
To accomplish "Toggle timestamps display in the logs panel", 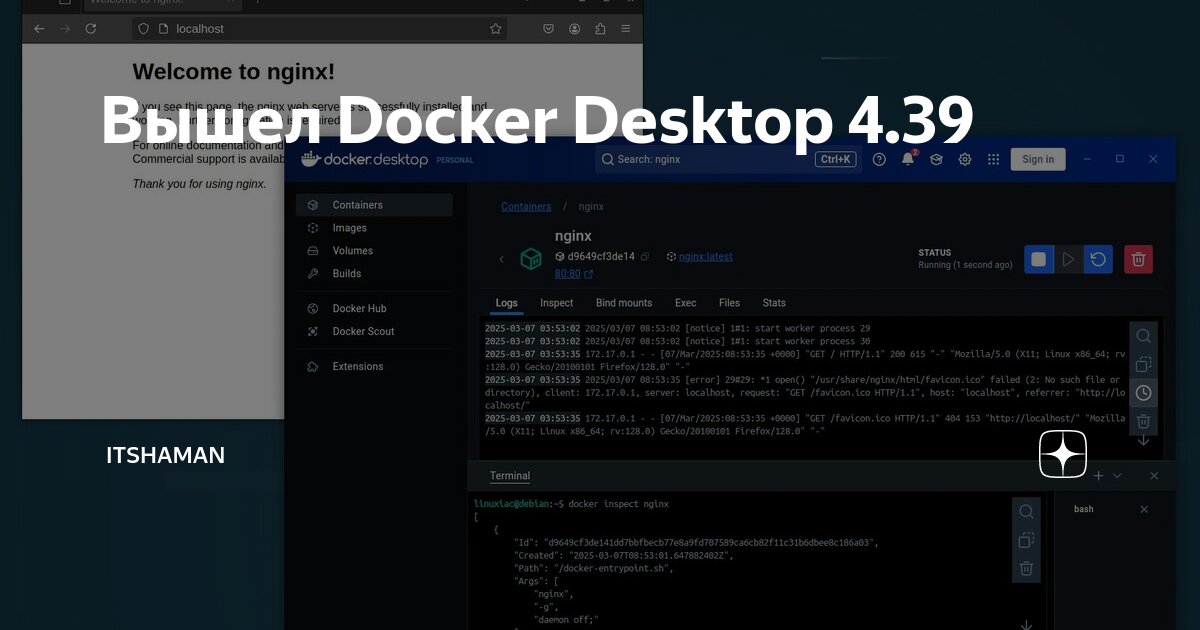I will [x=1143, y=392].
